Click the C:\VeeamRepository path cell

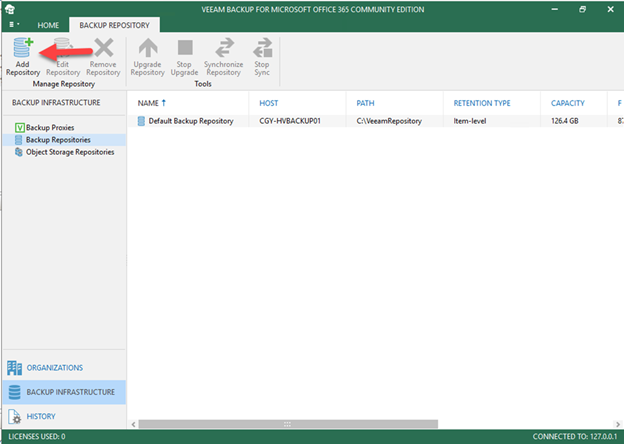click(x=389, y=121)
